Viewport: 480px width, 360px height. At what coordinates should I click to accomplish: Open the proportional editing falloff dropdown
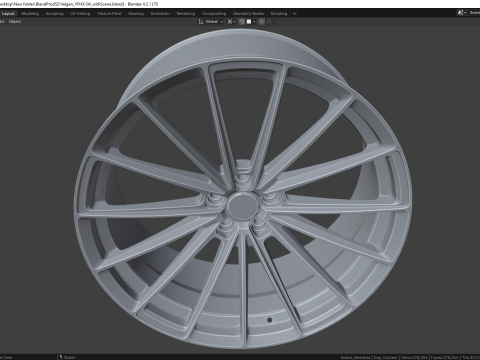point(271,22)
